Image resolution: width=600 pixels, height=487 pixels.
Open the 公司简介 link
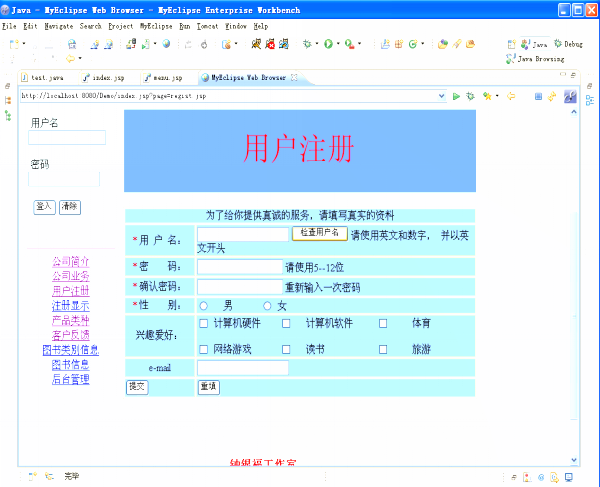71,262
